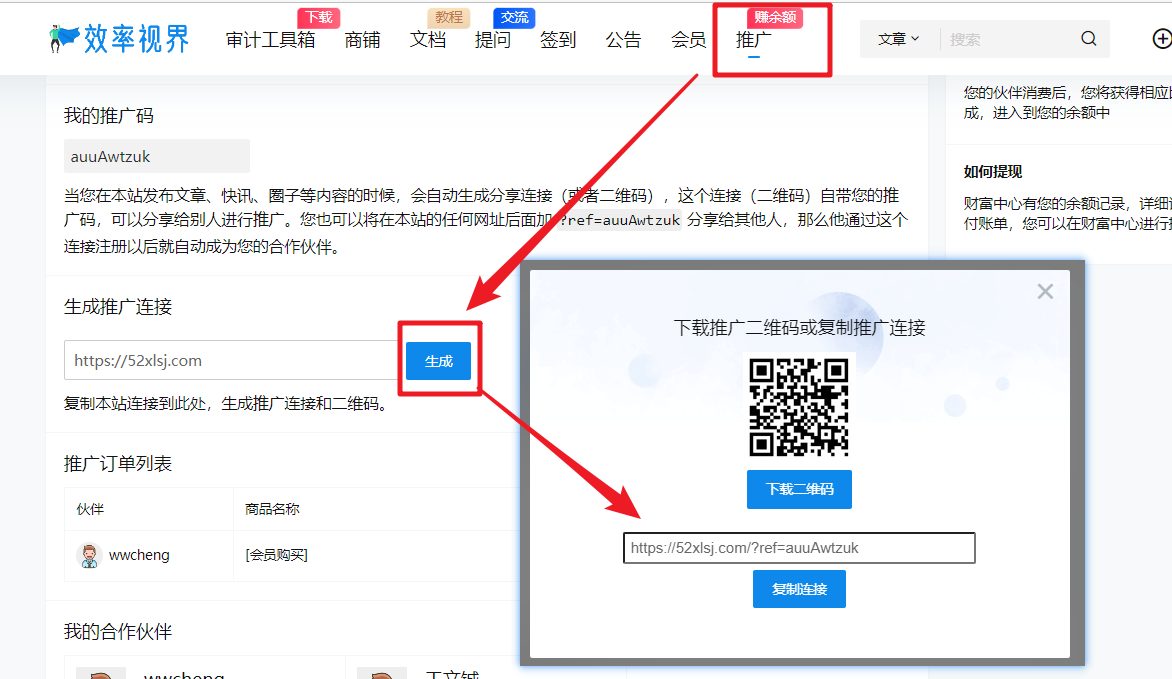Click the wwcheng partner name in order table
This screenshot has width=1172, height=679.
pyautogui.click(x=139, y=556)
